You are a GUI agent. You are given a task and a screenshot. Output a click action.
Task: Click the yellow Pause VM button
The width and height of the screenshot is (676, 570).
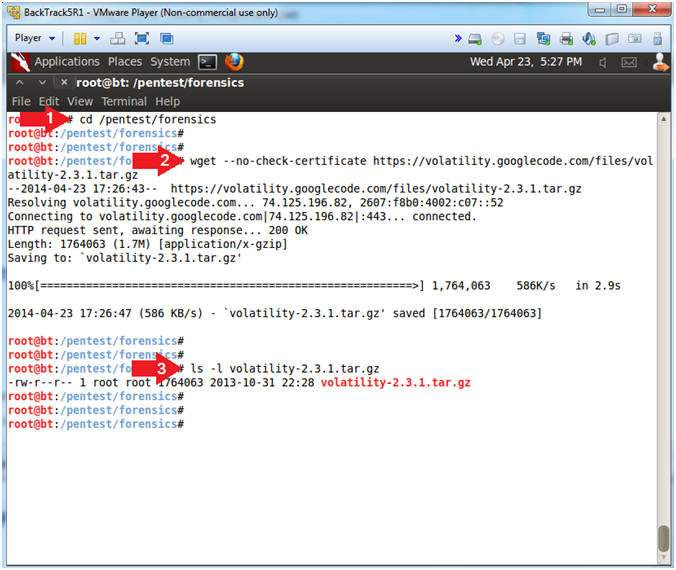80,39
